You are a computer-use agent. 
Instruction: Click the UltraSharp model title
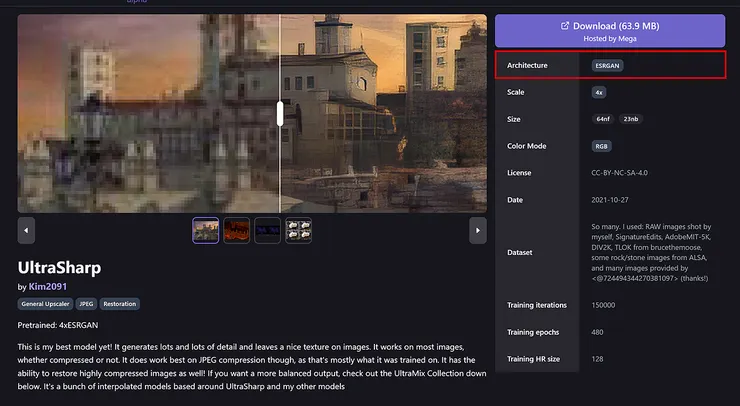click(x=59, y=268)
